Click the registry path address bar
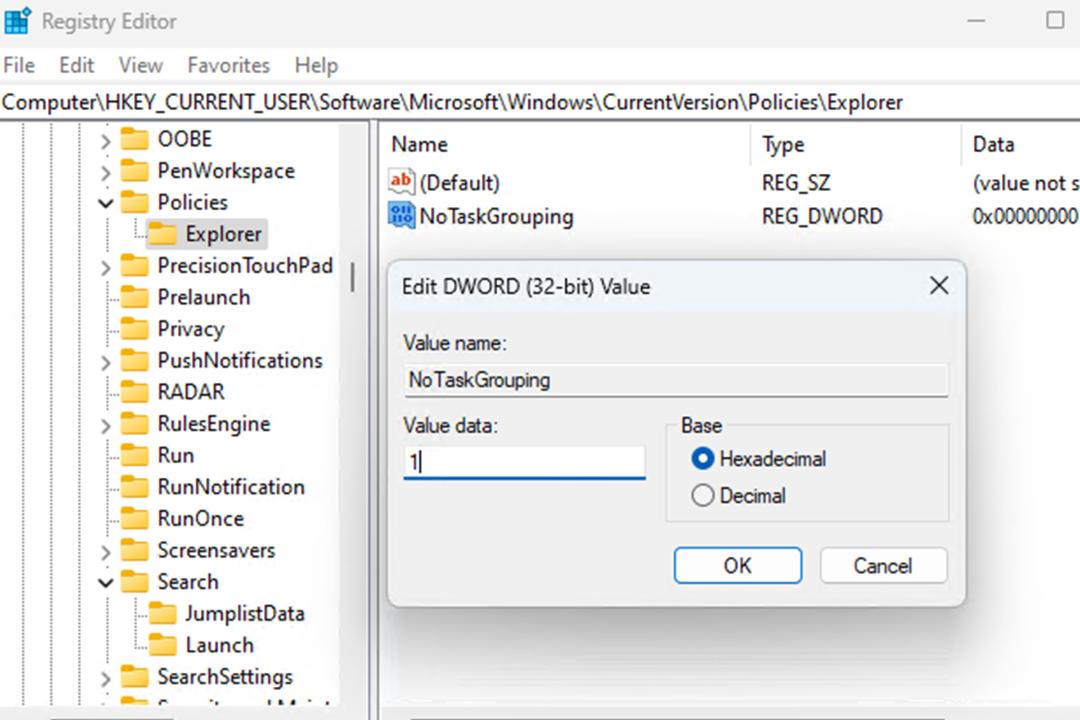Image resolution: width=1080 pixels, height=720 pixels. tap(540, 103)
